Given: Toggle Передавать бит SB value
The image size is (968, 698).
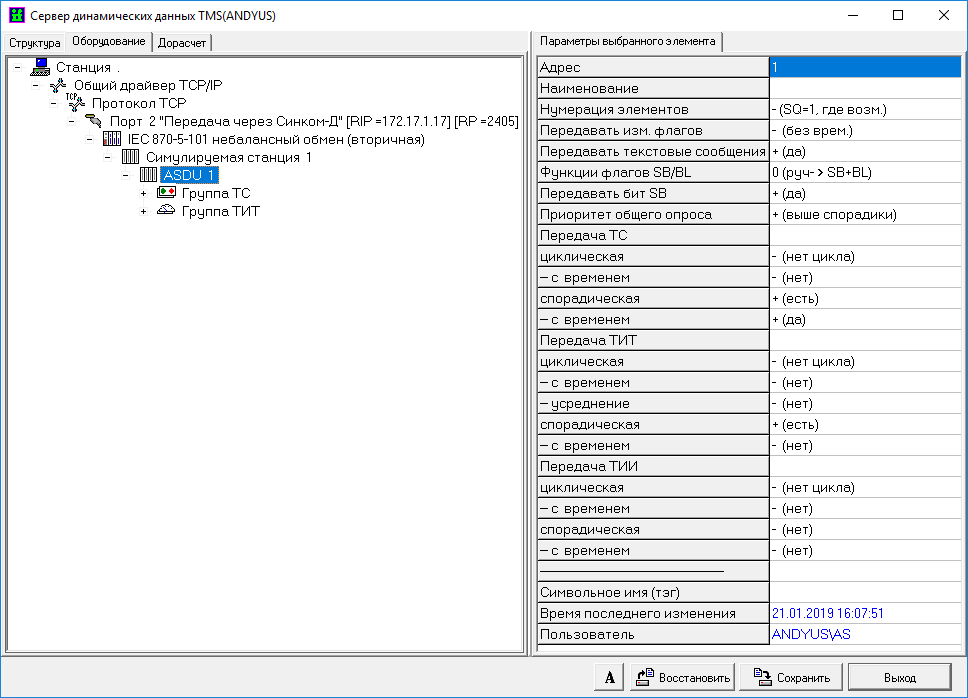Looking at the screenshot, I should (865, 193).
